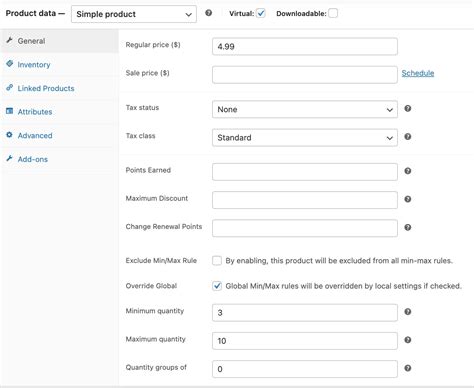Click the Minimum quantity help icon

[x=408, y=312]
